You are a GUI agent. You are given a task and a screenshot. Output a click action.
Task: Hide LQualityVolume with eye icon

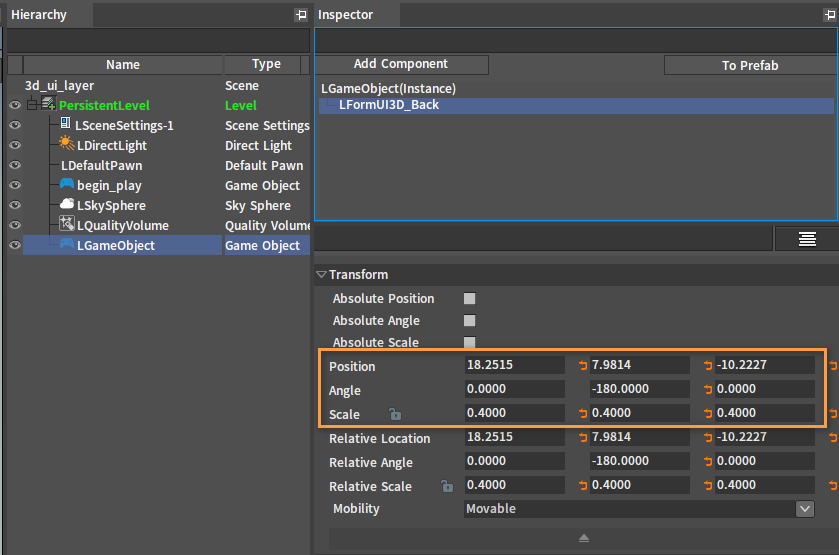coord(15,225)
